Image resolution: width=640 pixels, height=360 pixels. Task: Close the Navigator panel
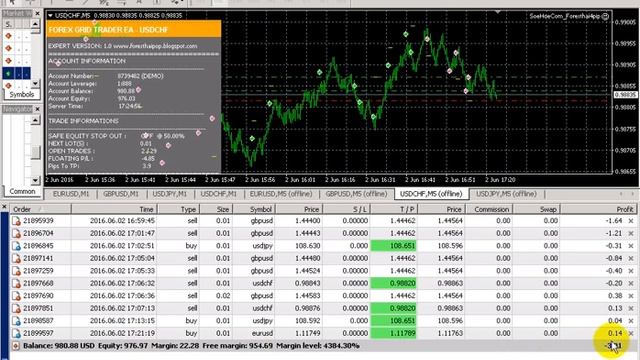(x=37, y=109)
